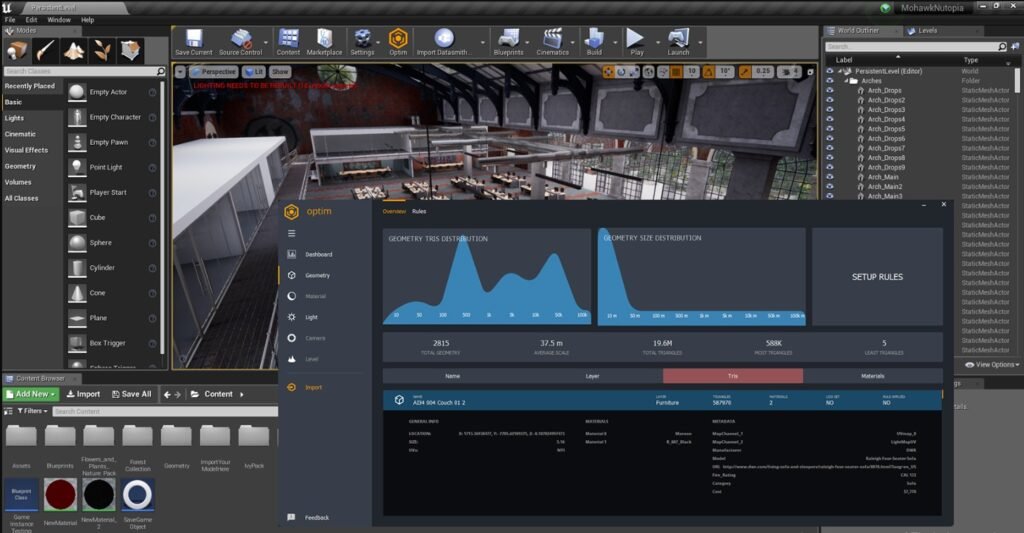The width and height of the screenshot is (1024, 533).
Task: Toggle visibility of Arch_Drops5 actor
Action: point(830,129)
